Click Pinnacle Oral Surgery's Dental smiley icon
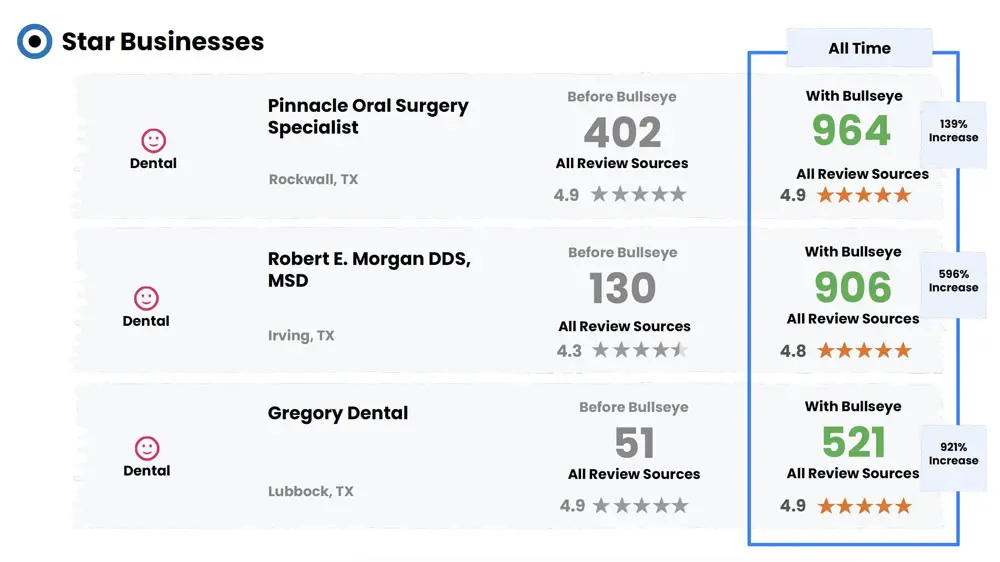This screenshot has height=562, width=1000. coord(153,140)
